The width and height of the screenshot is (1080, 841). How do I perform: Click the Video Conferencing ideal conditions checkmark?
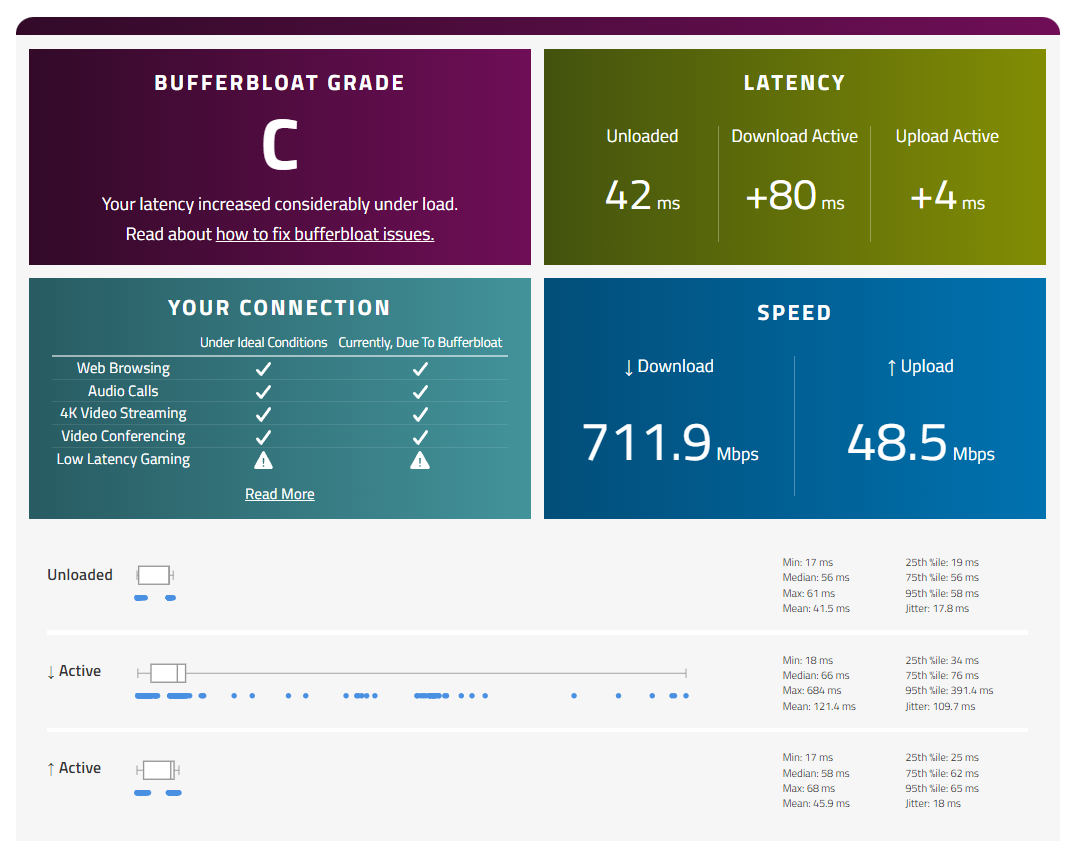click(x=263, y=437)
